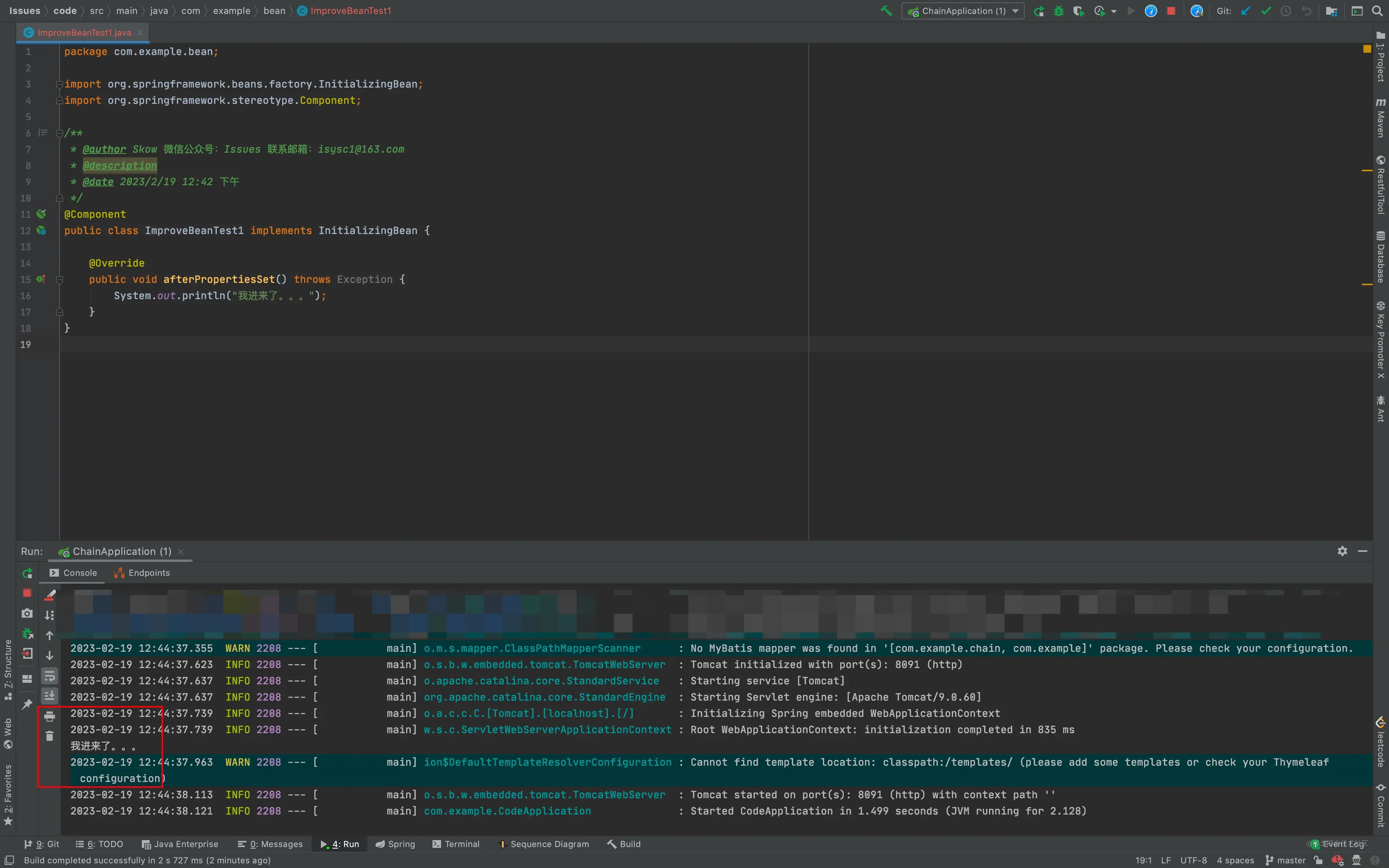Open the Database tool window tab
The height and width of the screenshot is (868, 1389).
tap(1380, 257)
